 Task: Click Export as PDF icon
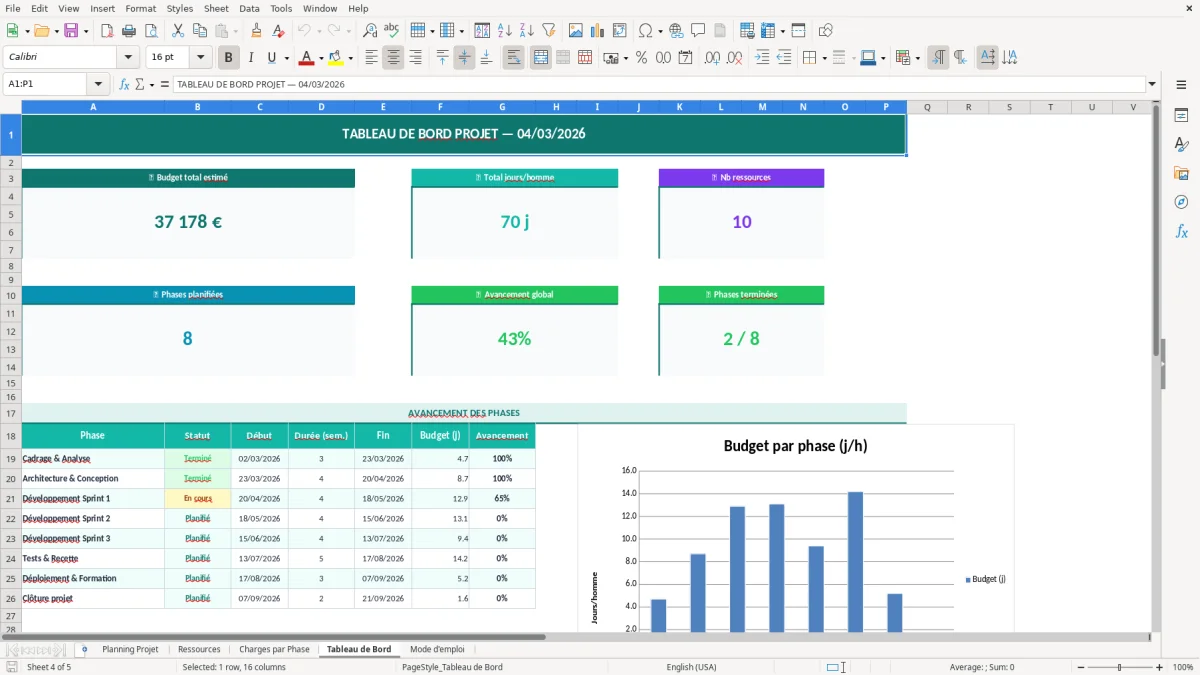tap(107, 31)
